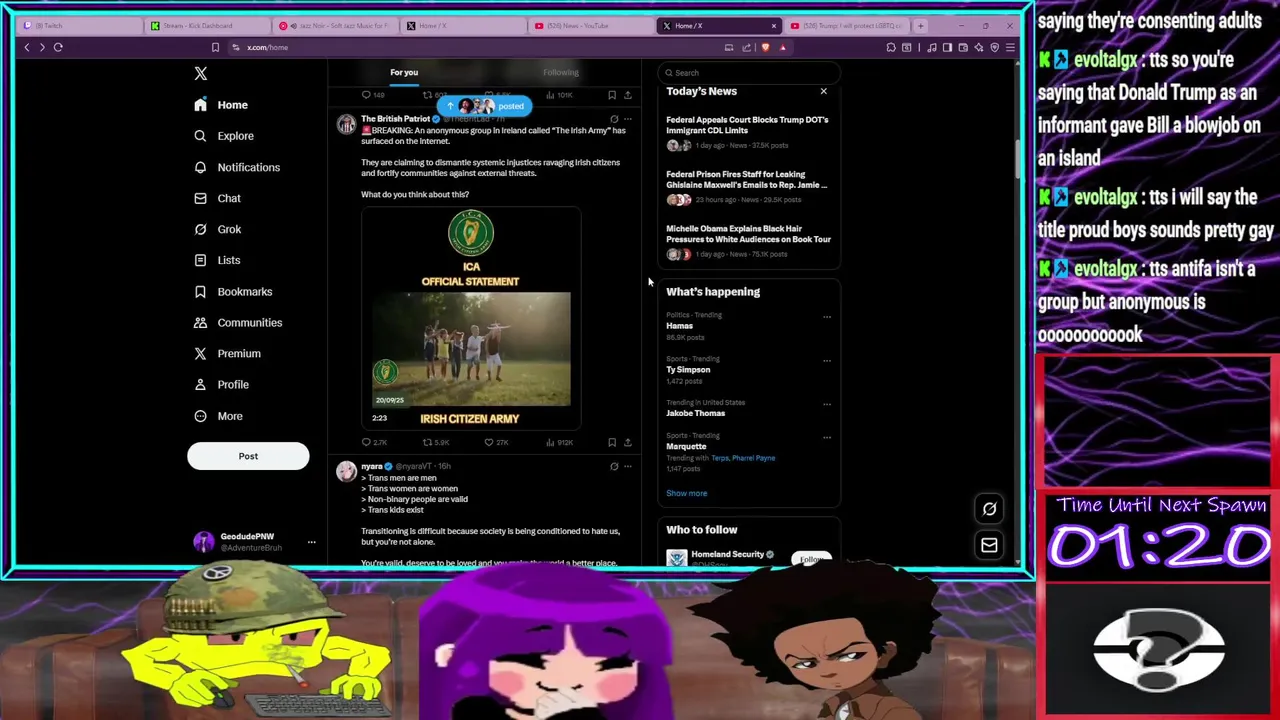This screenshot has width=1280, height=720.
Task: Open the Ty Simpson trending topic
Action: (688, 370)
